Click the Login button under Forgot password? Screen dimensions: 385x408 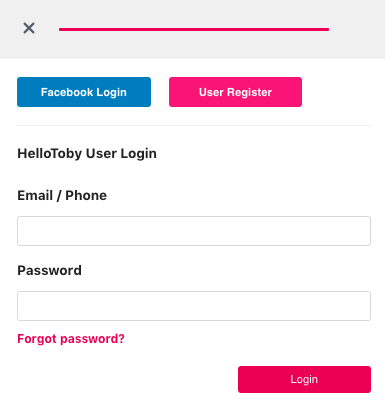(x=304, y=379)
